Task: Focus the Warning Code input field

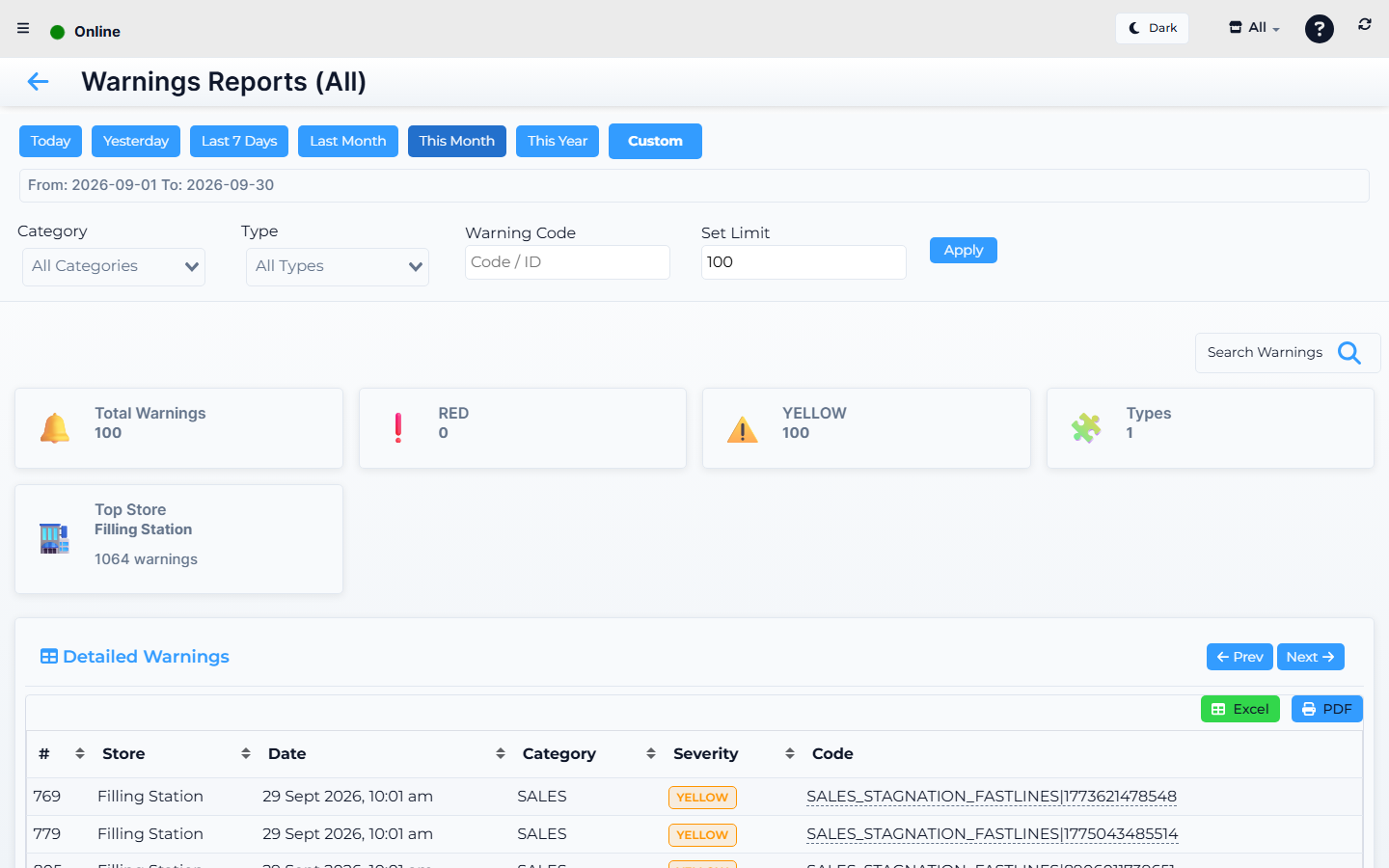Action: click(567, 262)
